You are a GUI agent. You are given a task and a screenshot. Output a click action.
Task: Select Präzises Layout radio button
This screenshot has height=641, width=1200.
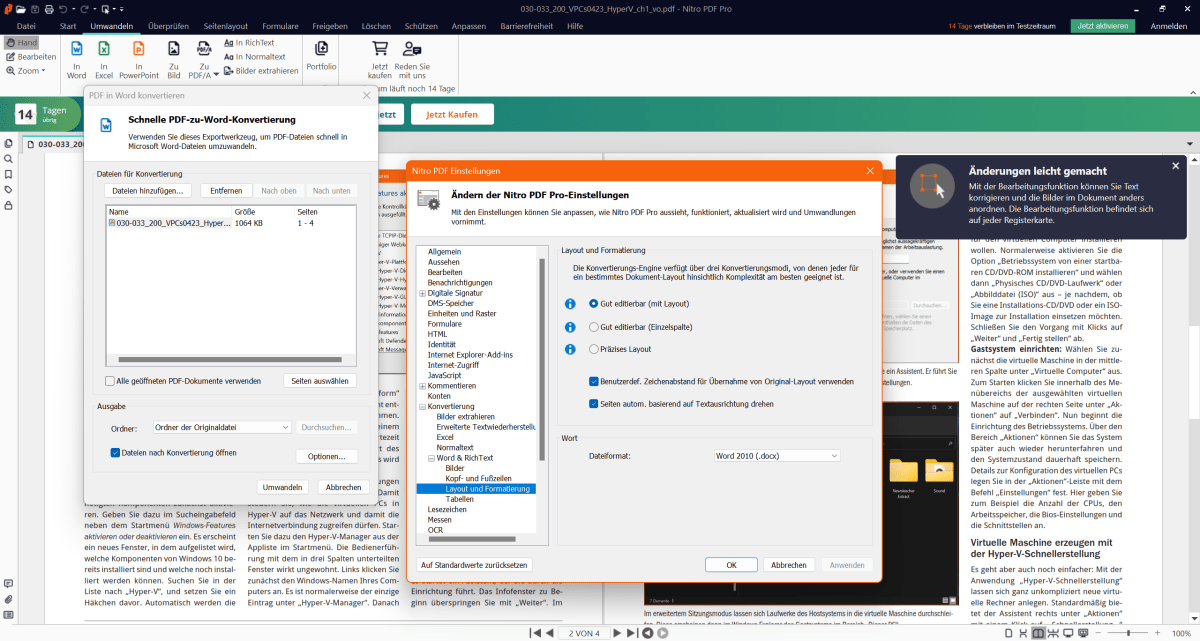coord(594,350)
